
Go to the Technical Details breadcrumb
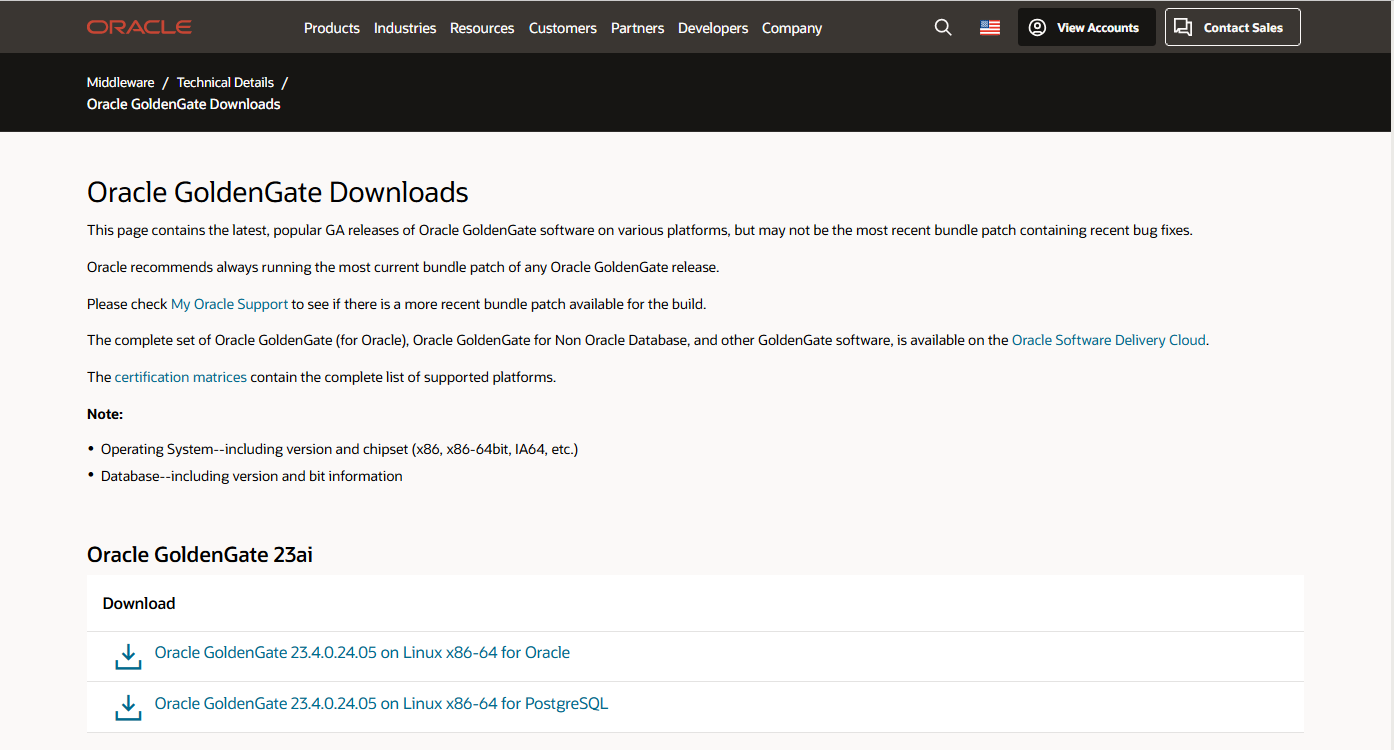[225, 82]
